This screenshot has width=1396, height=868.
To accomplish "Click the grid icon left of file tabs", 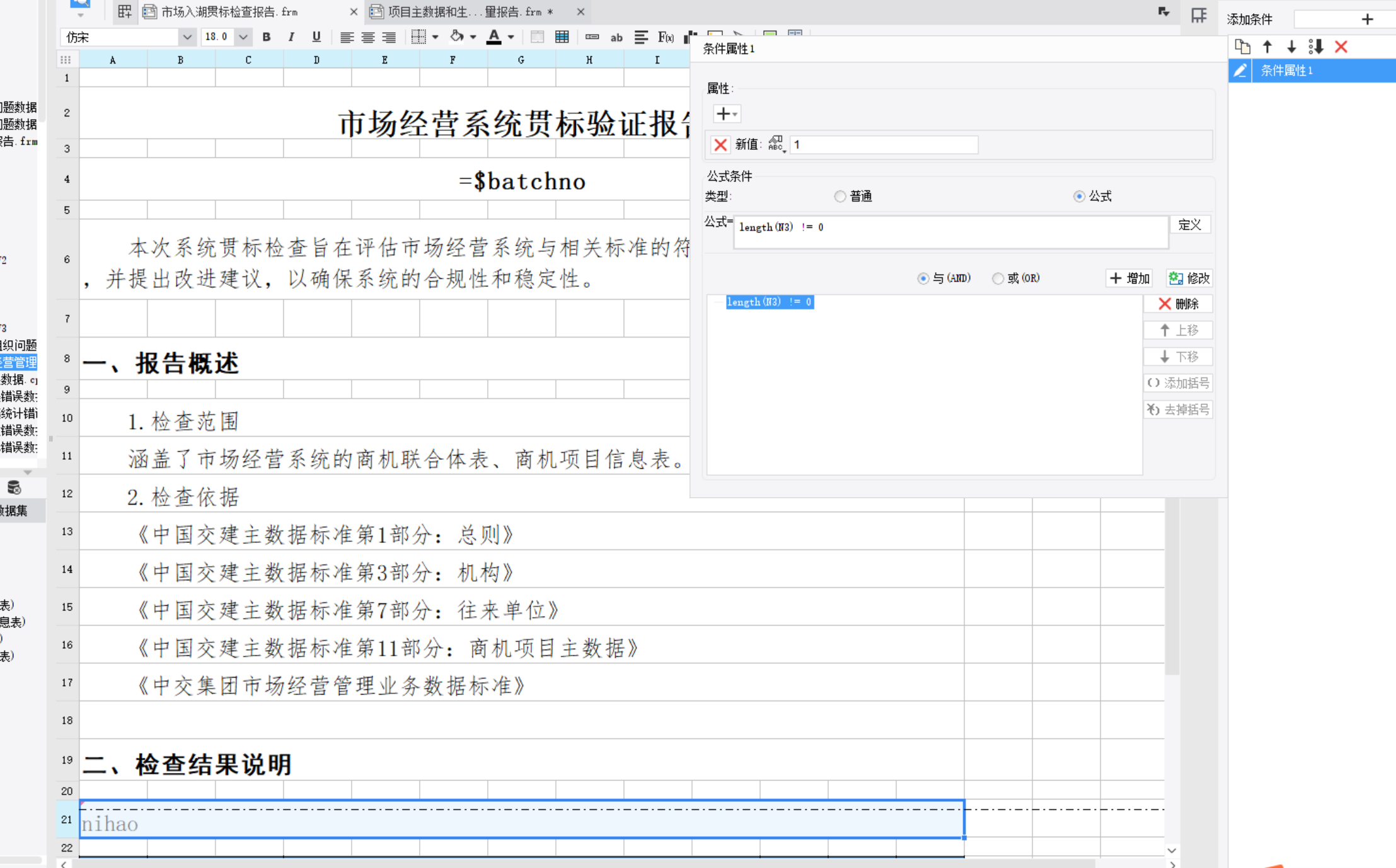I will click(x=125, y=11).
